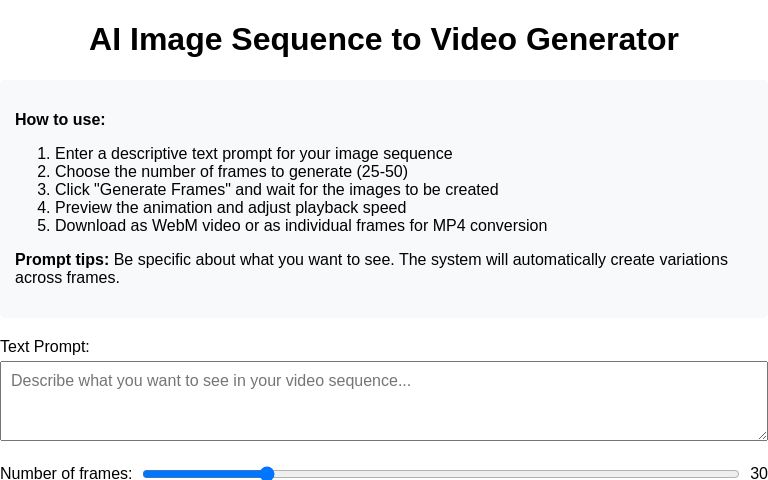Select the "Enter a descriptive text prompt" step
The image size is (768, 480).
tap(253, 154)
